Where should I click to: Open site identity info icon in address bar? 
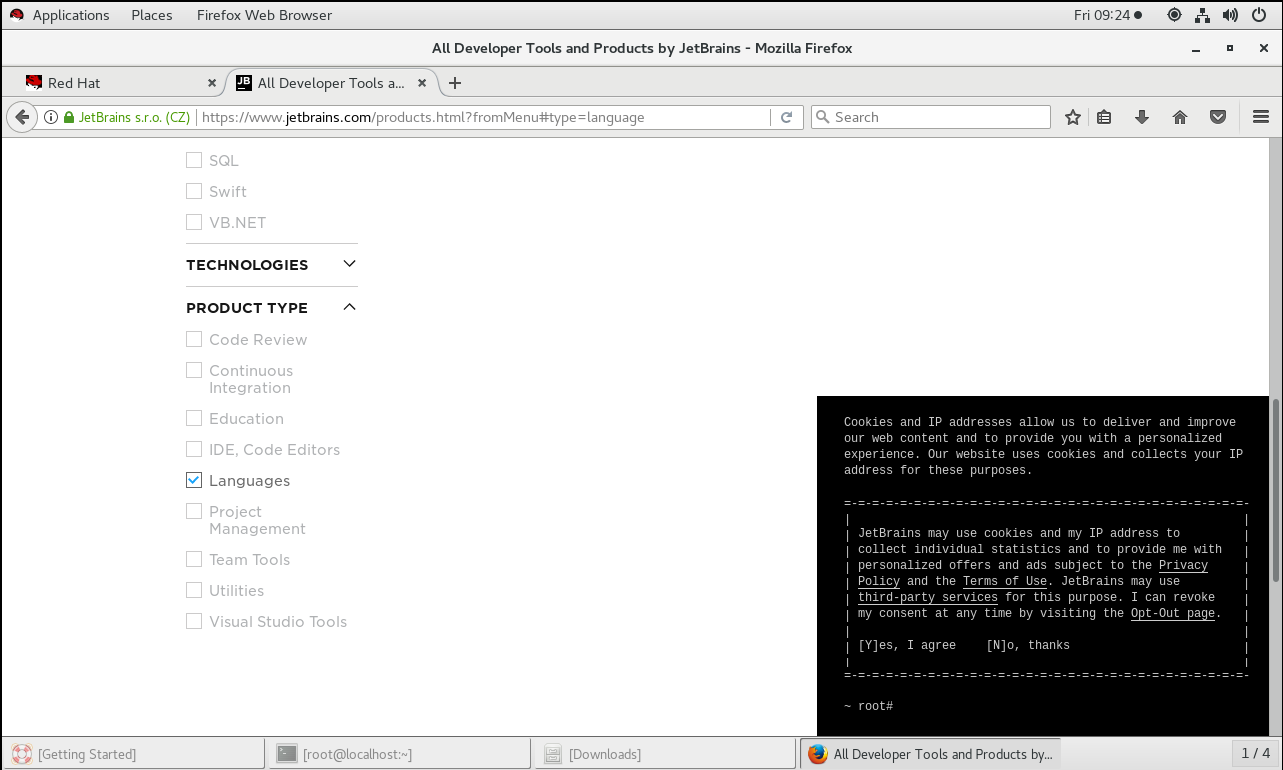pyautogui.click(x=51, y=117)
